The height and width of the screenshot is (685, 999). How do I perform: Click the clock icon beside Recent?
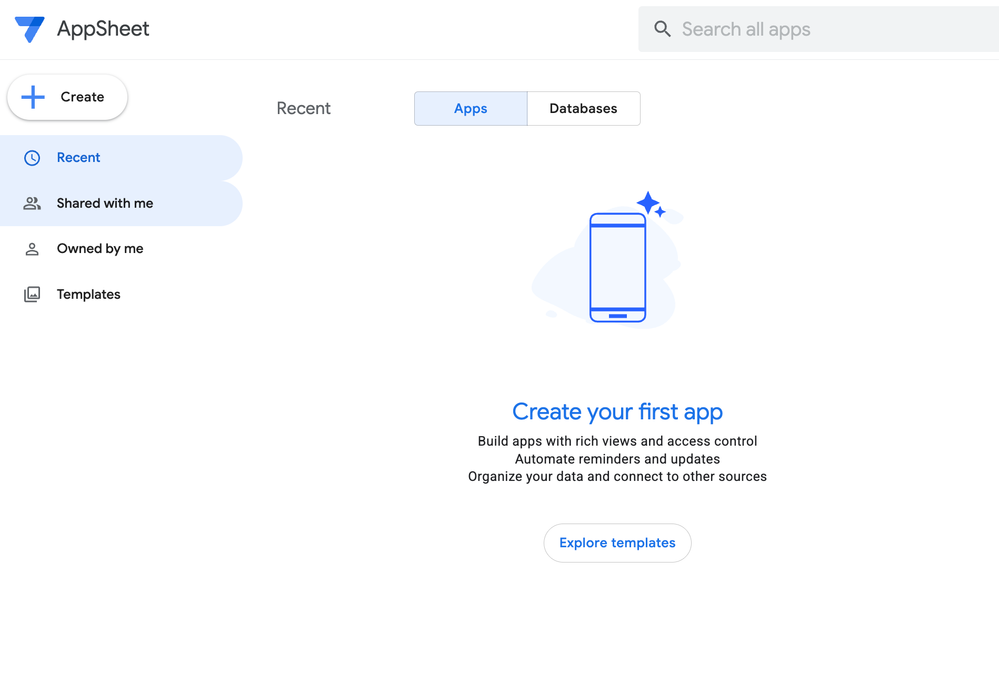tap(32, 158)
